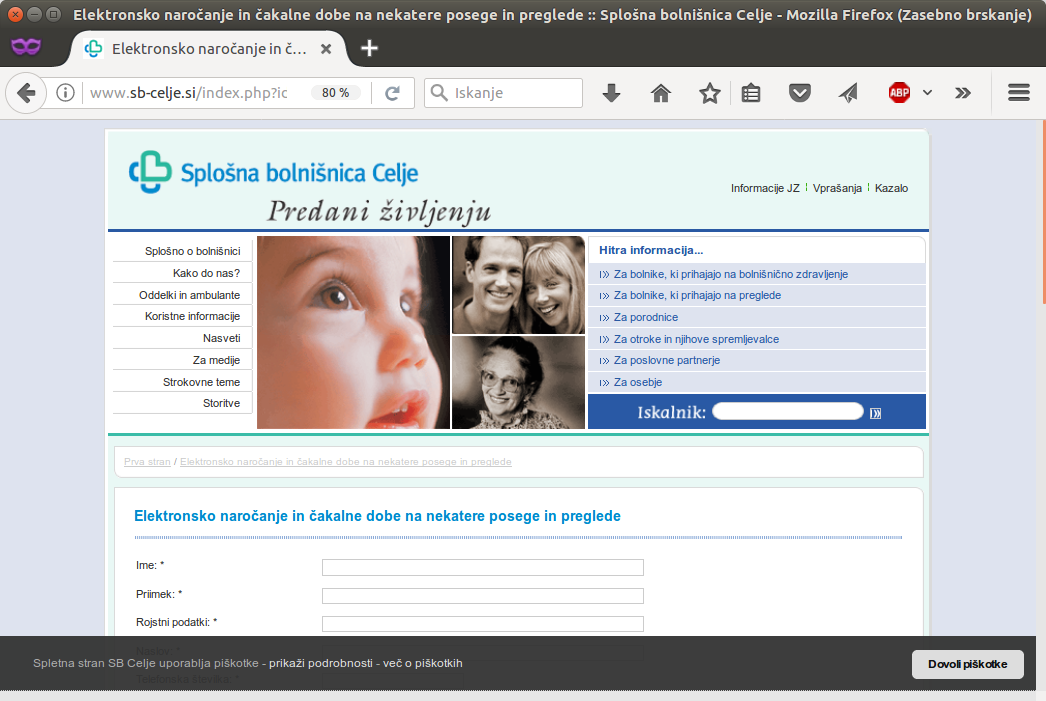Open the downloads arrow icon
This screenshot has height=701, width=1046.
click(611, 93)
